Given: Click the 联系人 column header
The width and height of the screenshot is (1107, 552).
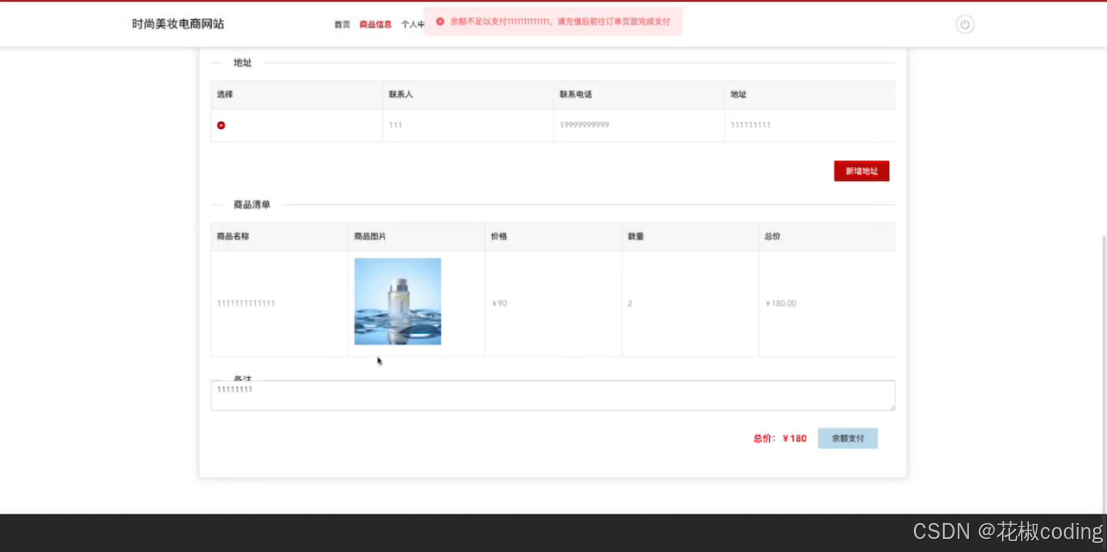Looking at the screenshot, I should (400, 95).
